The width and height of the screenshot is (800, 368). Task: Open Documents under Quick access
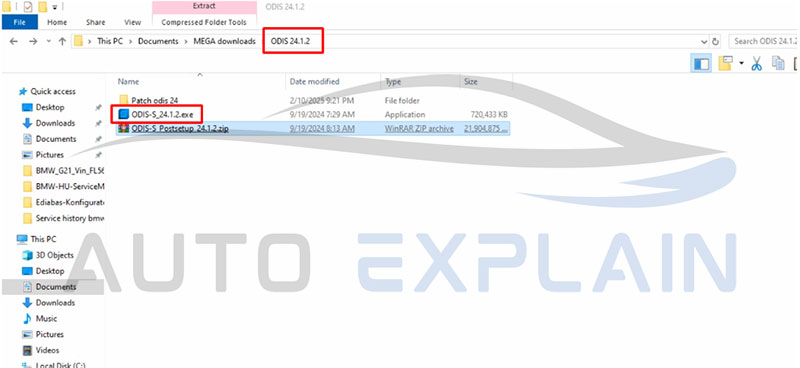tap(56, 139)
